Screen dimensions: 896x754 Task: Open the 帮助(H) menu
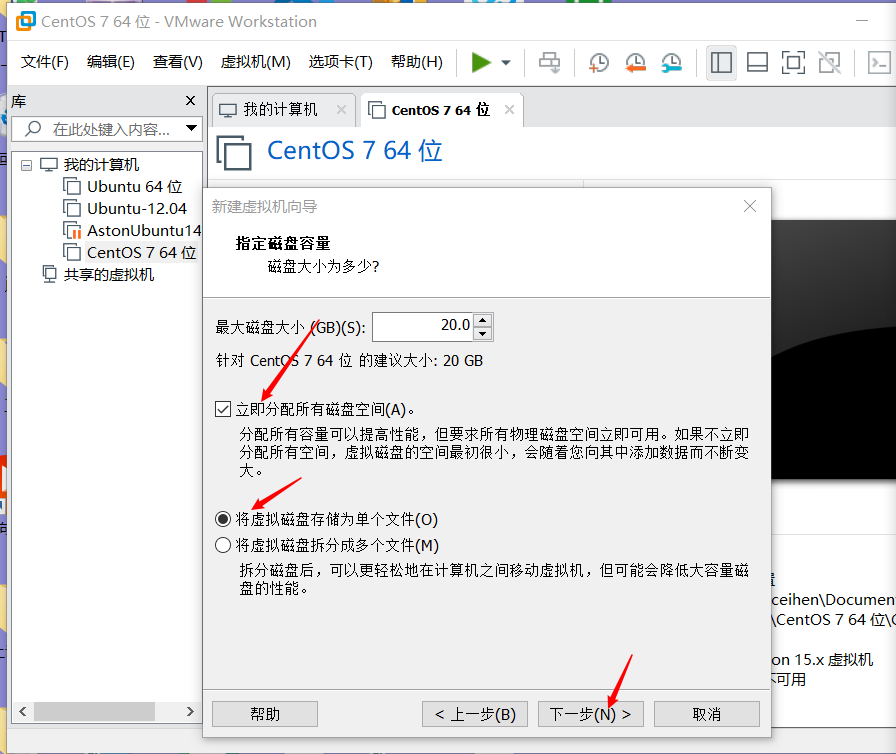(417, 62)
